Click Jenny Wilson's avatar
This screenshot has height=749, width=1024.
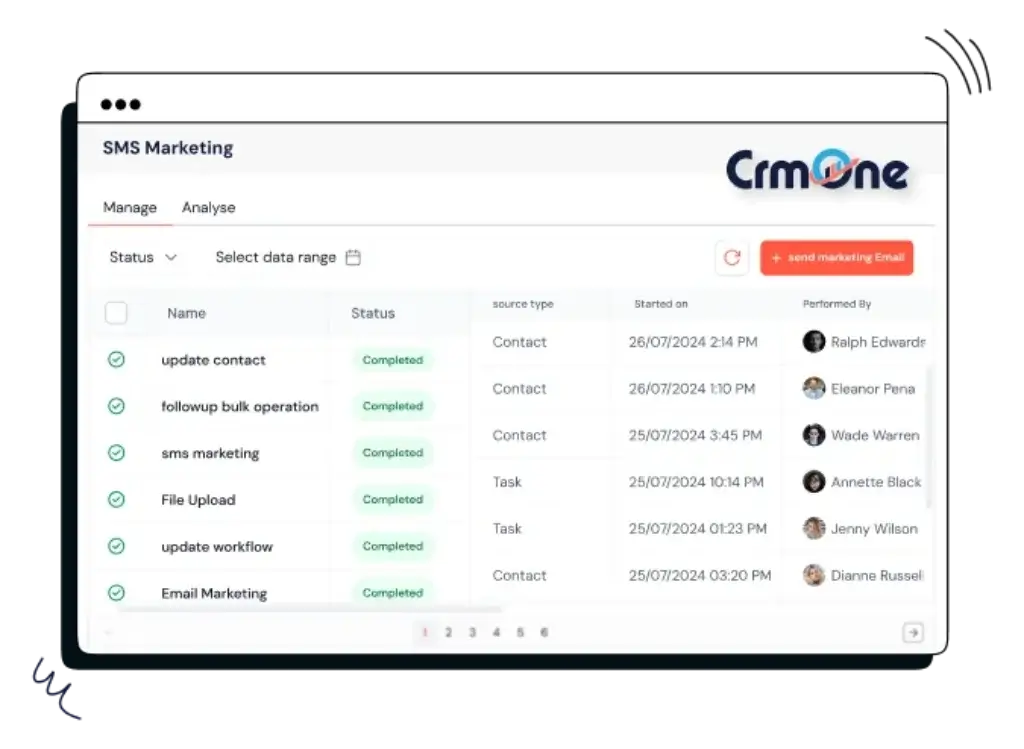(814, 528)
